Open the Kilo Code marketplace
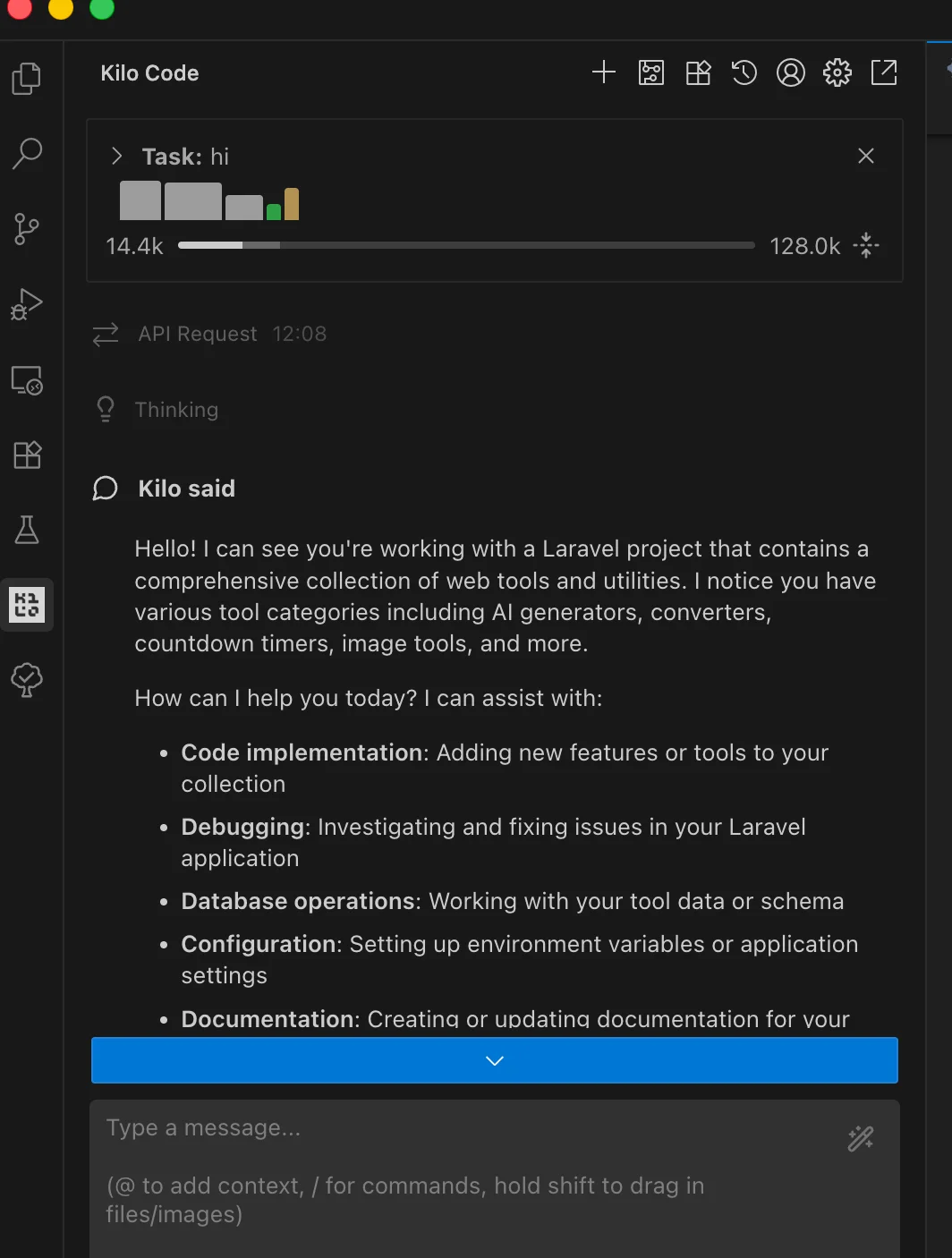 699,72
